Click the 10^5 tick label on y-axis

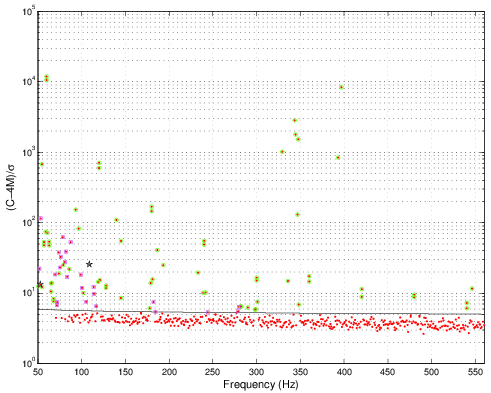coord(29,11)
